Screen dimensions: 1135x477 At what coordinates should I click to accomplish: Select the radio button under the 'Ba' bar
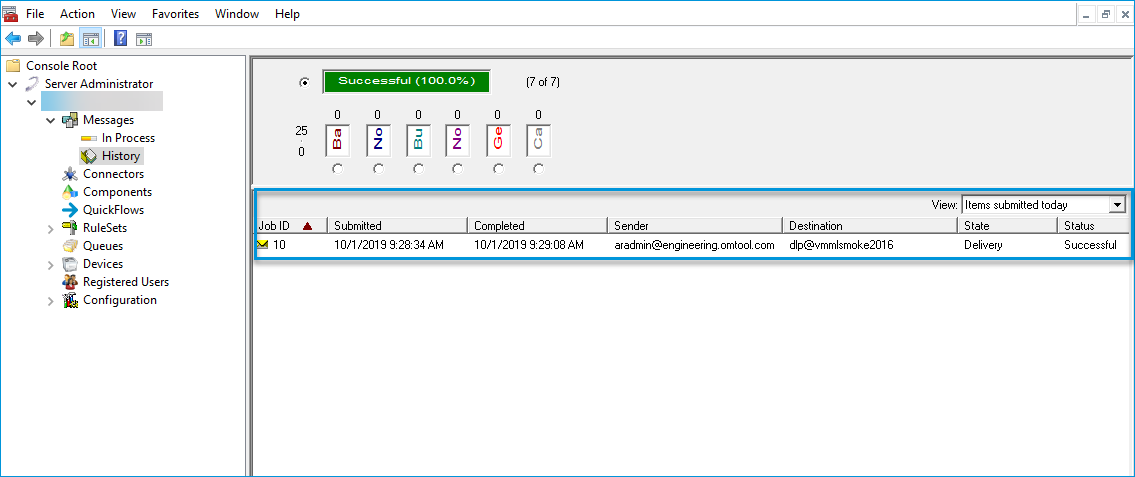(337, 169)
